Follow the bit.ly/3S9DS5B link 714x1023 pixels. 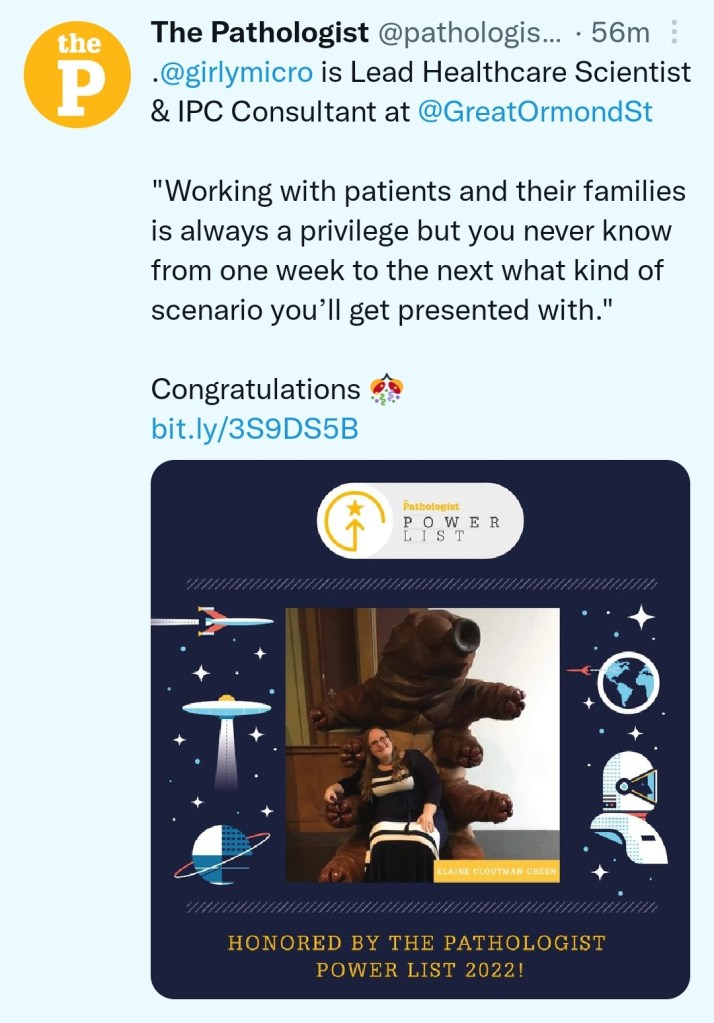pyautogui.click(x=254, y=428)
